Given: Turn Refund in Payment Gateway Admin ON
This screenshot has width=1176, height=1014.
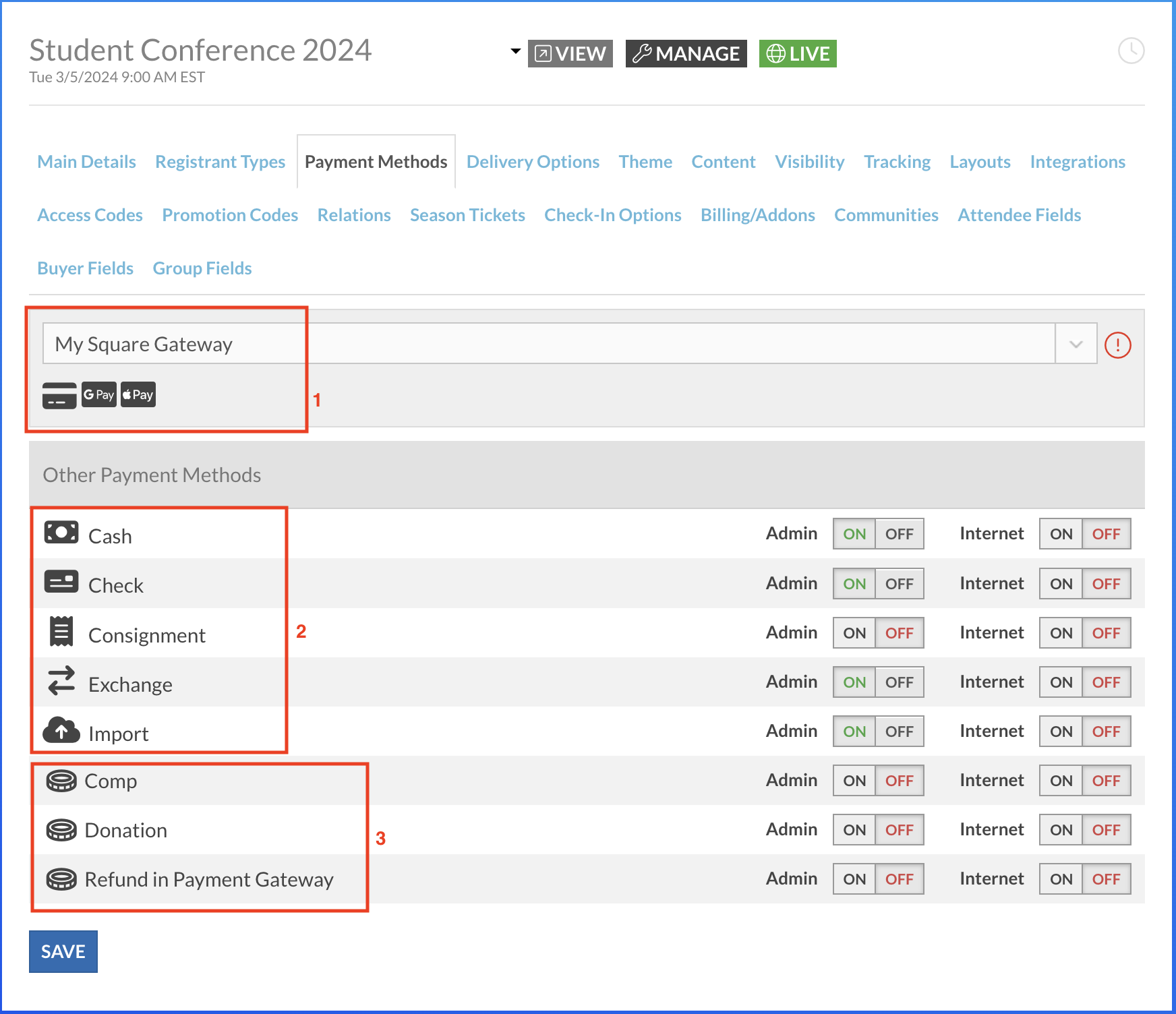Looking at the screenshot, I should (x=854, y=879).
